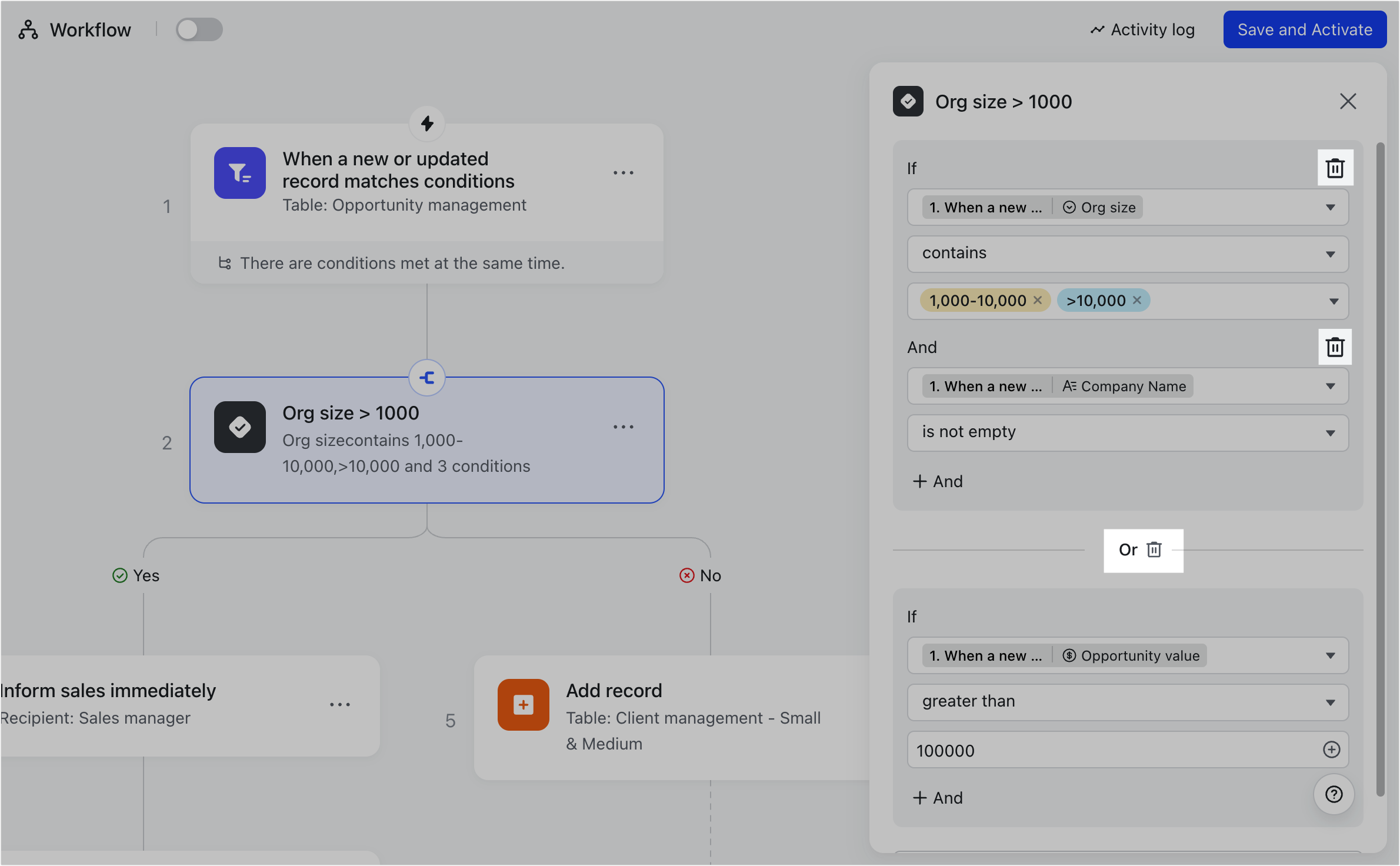Click the branch condition icon above the Org size node
The width and height of the screenshot is (1400, 866).
point(427,378)
